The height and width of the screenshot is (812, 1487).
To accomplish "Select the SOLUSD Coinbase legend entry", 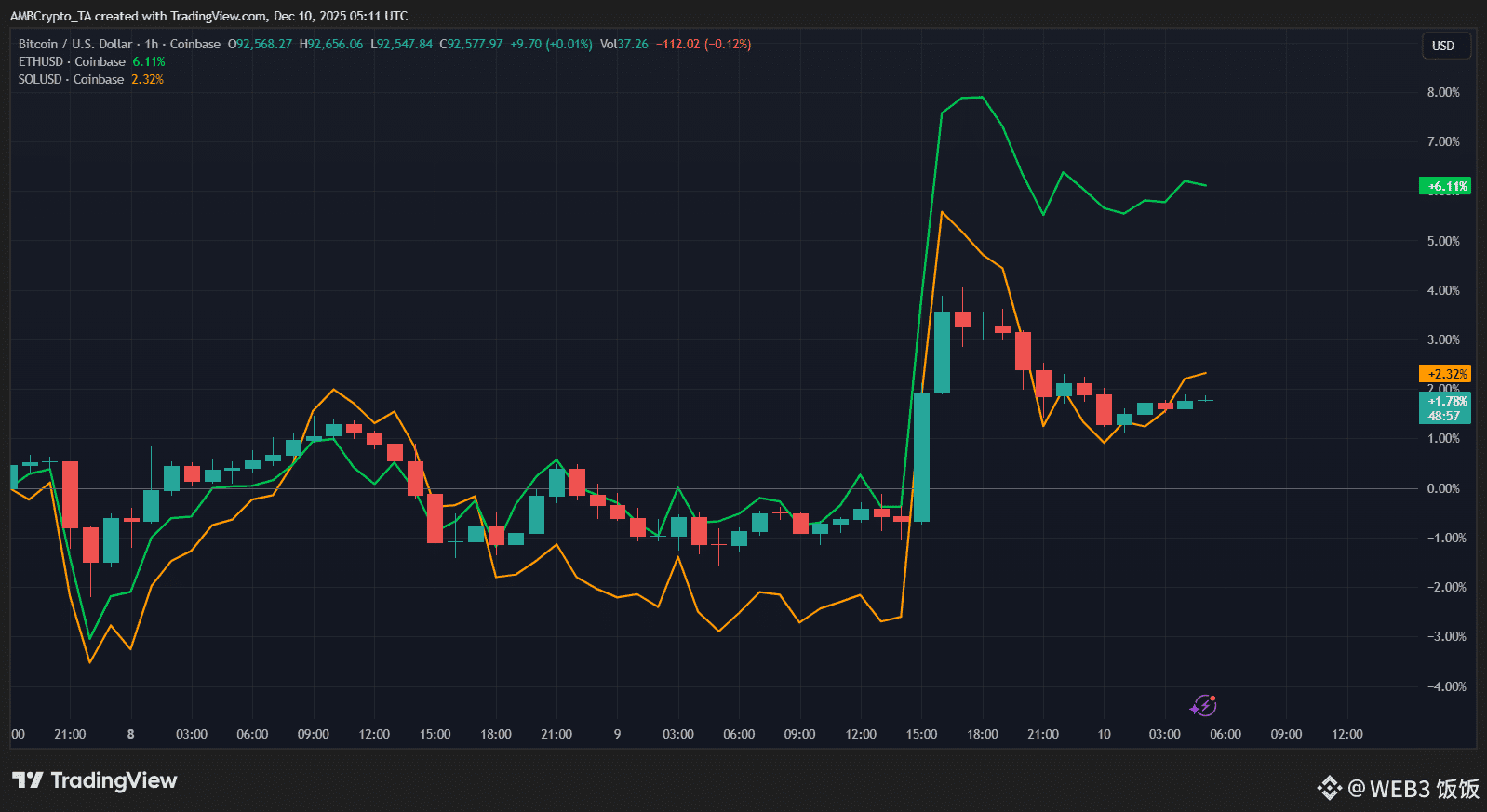I will pos(71,79).
